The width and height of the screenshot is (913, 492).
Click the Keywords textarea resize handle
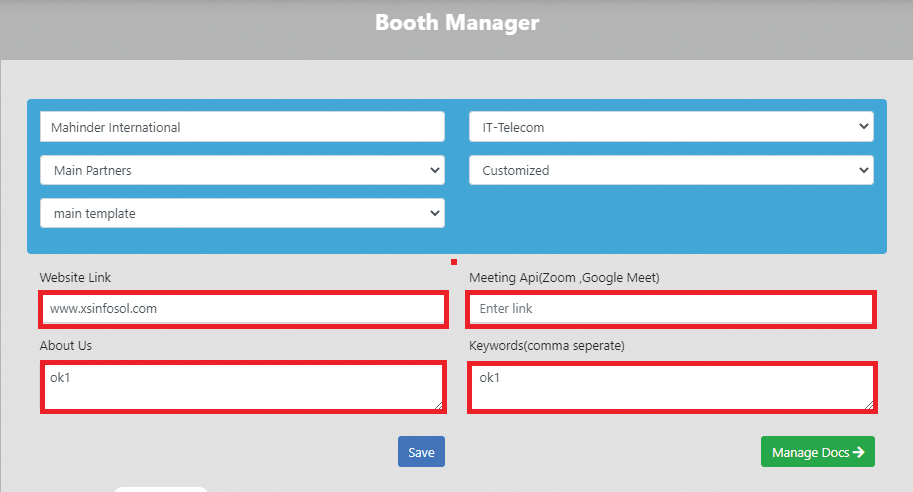coord(867,404)
